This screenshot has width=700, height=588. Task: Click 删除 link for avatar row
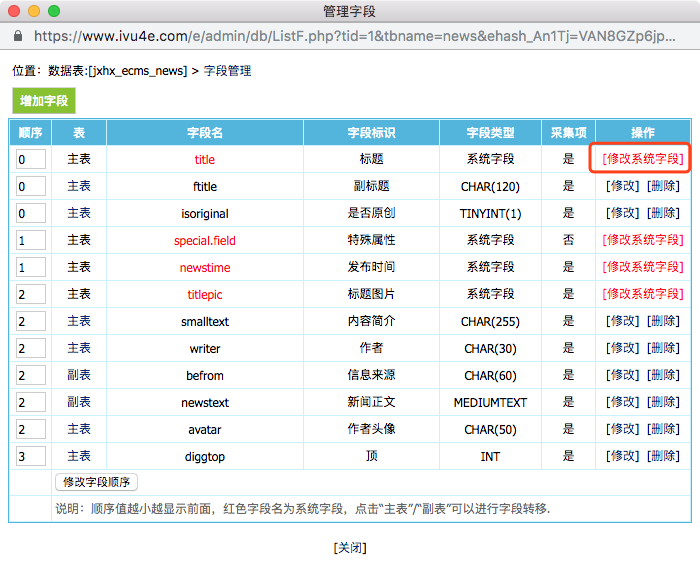click(662, 429)
